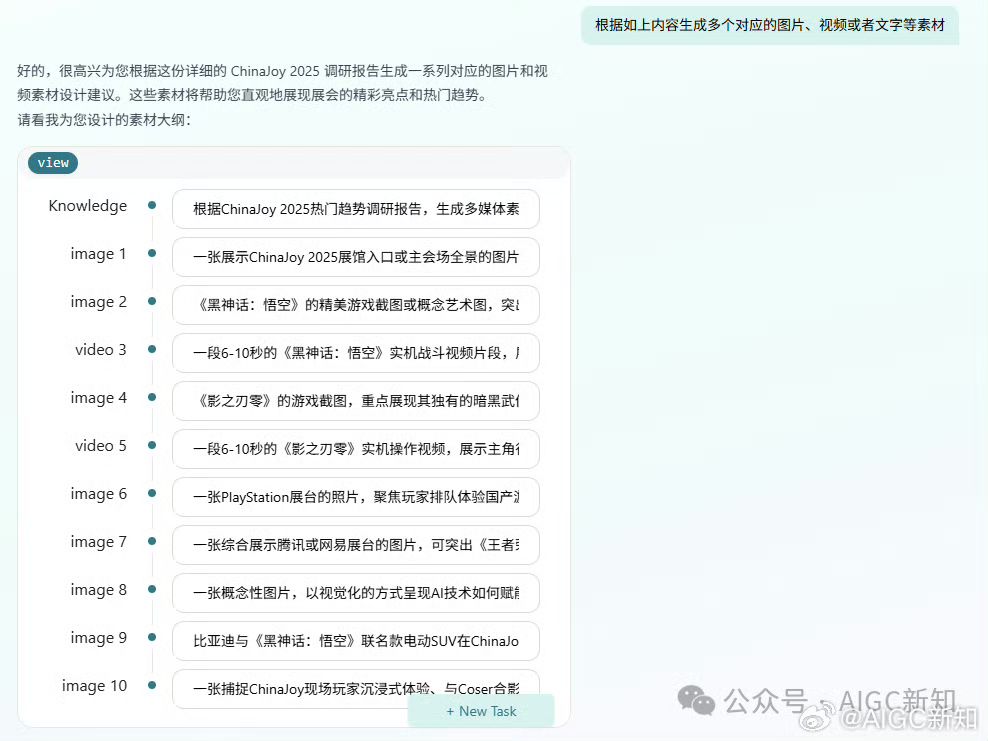Click the image 4 label
988x741 pixels.
(98, 398)
